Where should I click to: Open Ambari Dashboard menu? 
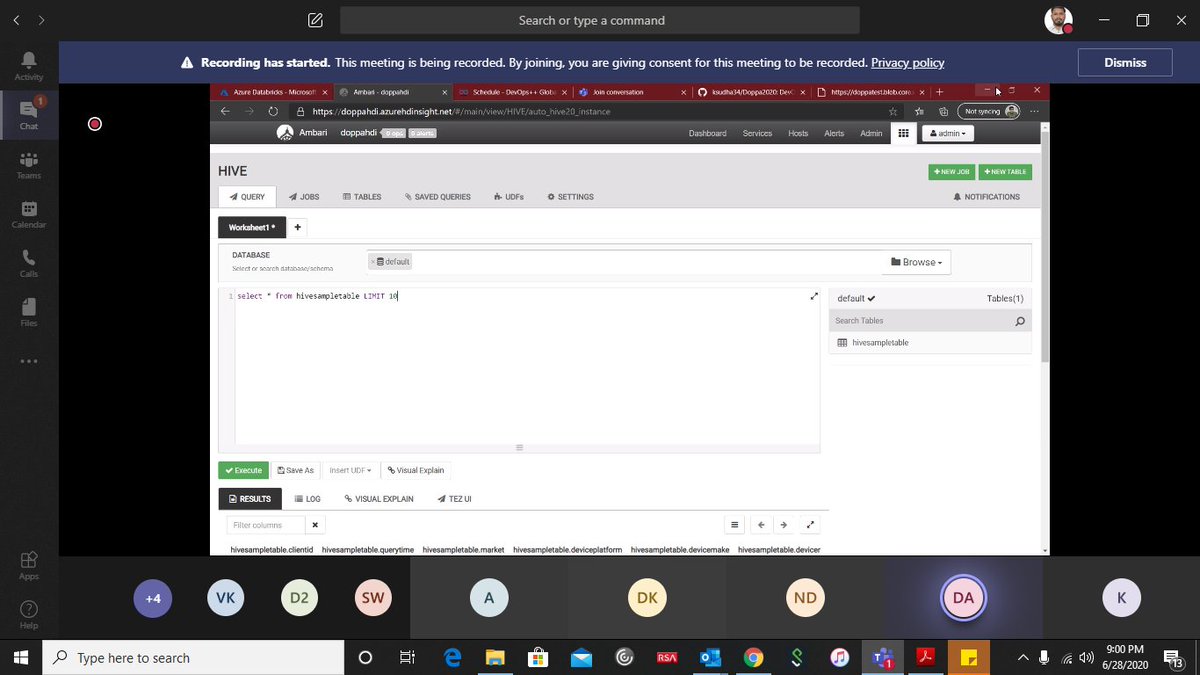pyautogui.click(x=708, y=133)
